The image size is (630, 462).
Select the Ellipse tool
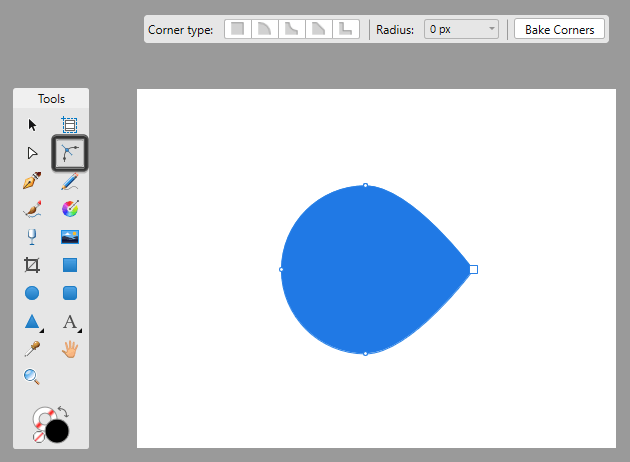pos(32,293)
